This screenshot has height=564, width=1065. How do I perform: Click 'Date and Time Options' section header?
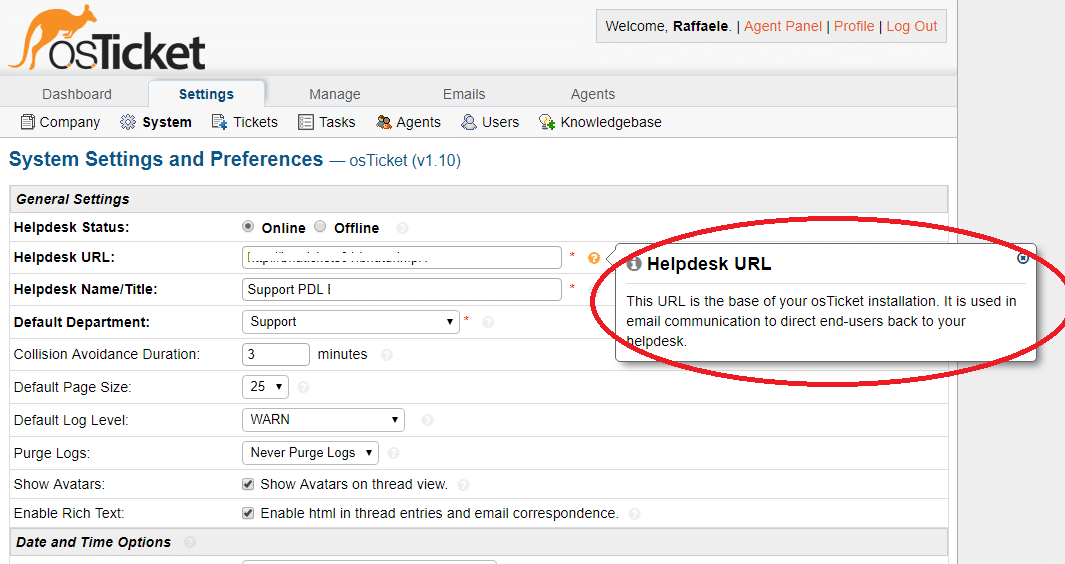(x=94, y=542)
